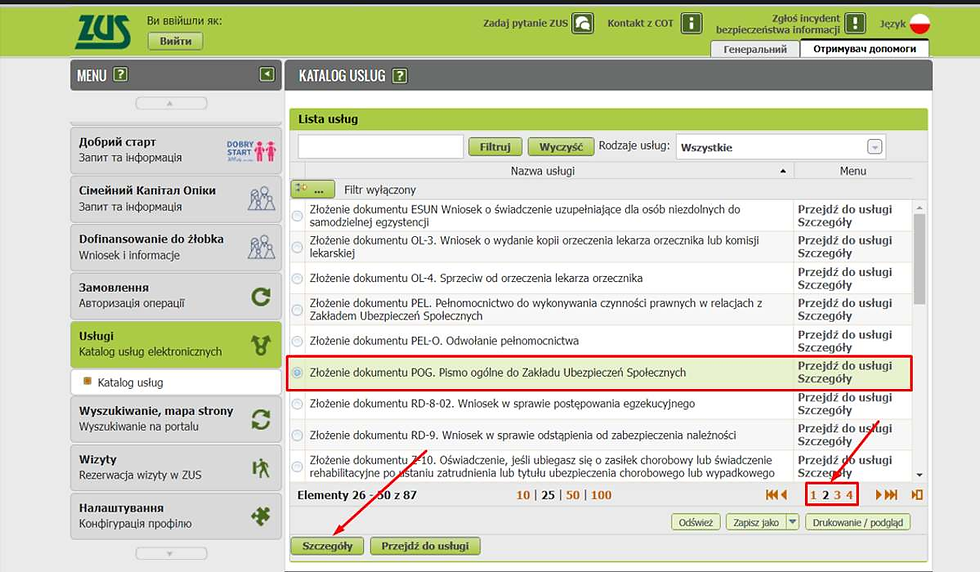The image size is (980, 572).
Task: Select radio for RD-8-02 Wniosek row
Action: click(298, 404)
